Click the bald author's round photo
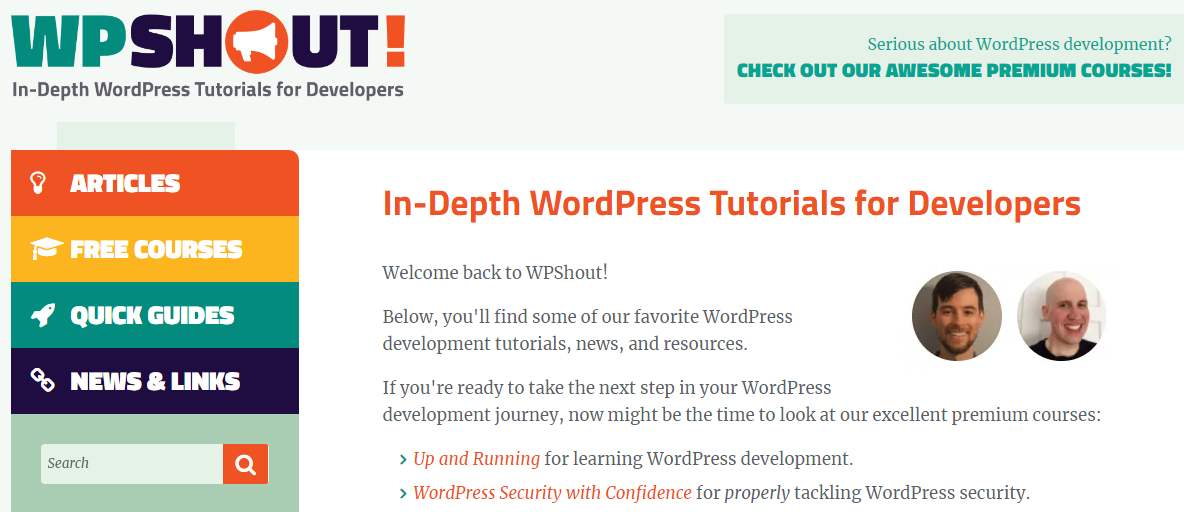Screen dimensions: 1184x512 click(x=1061, y=316)
